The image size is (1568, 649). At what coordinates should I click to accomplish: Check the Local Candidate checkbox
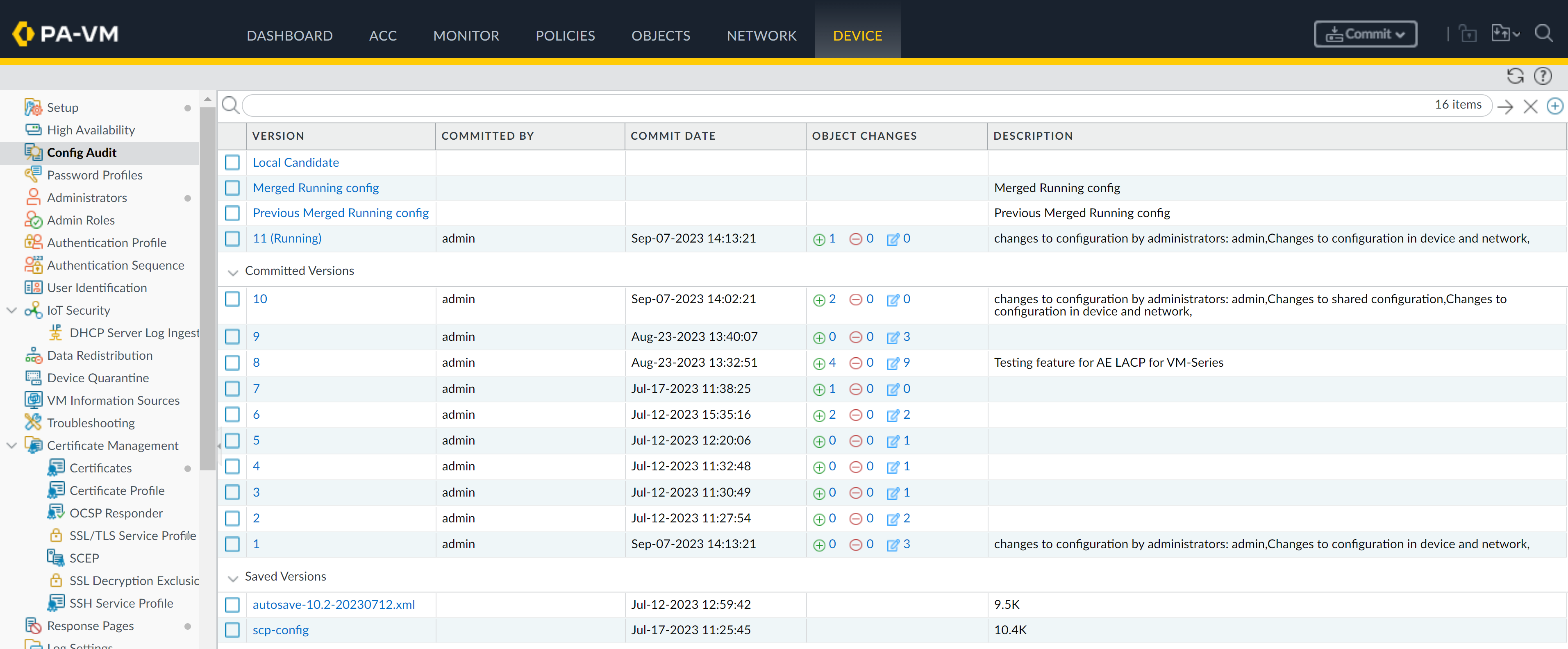coord(232,163)
